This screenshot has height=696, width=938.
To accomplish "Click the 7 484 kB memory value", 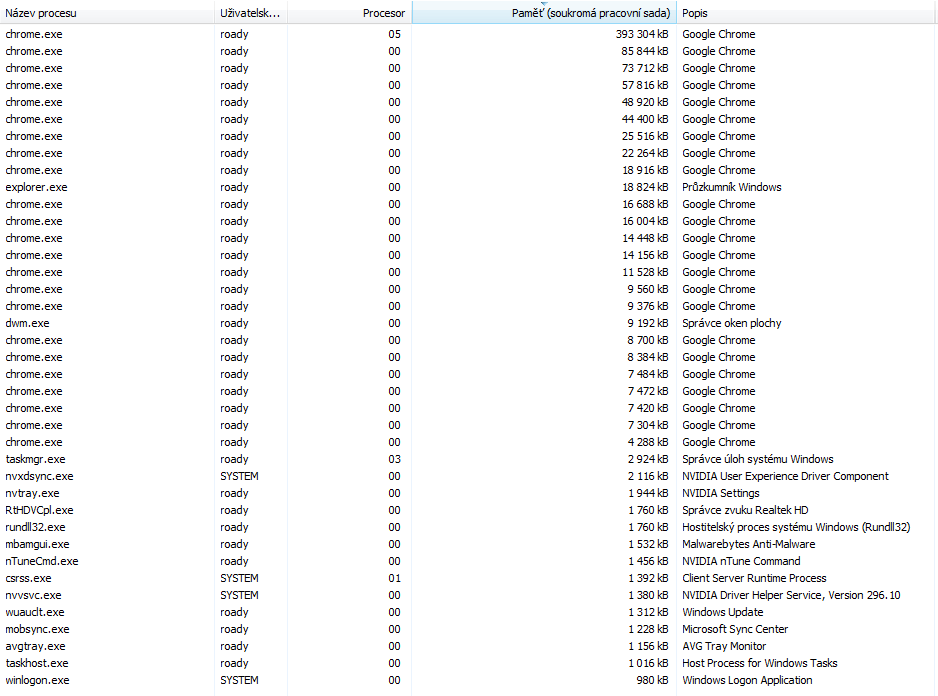I will (647, 374).
